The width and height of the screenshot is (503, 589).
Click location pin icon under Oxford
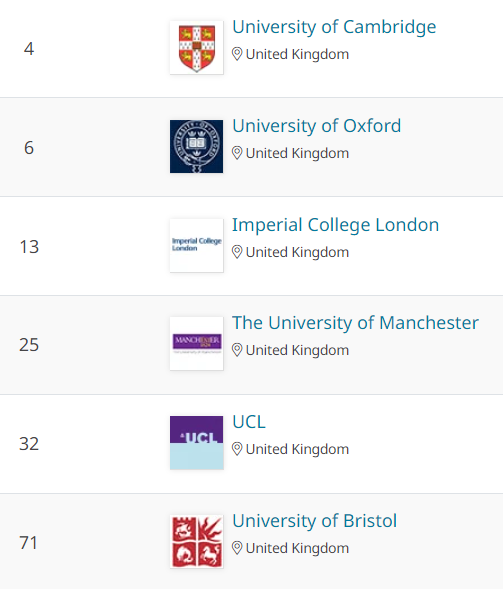pyautogui.click(x=237, y=153)
